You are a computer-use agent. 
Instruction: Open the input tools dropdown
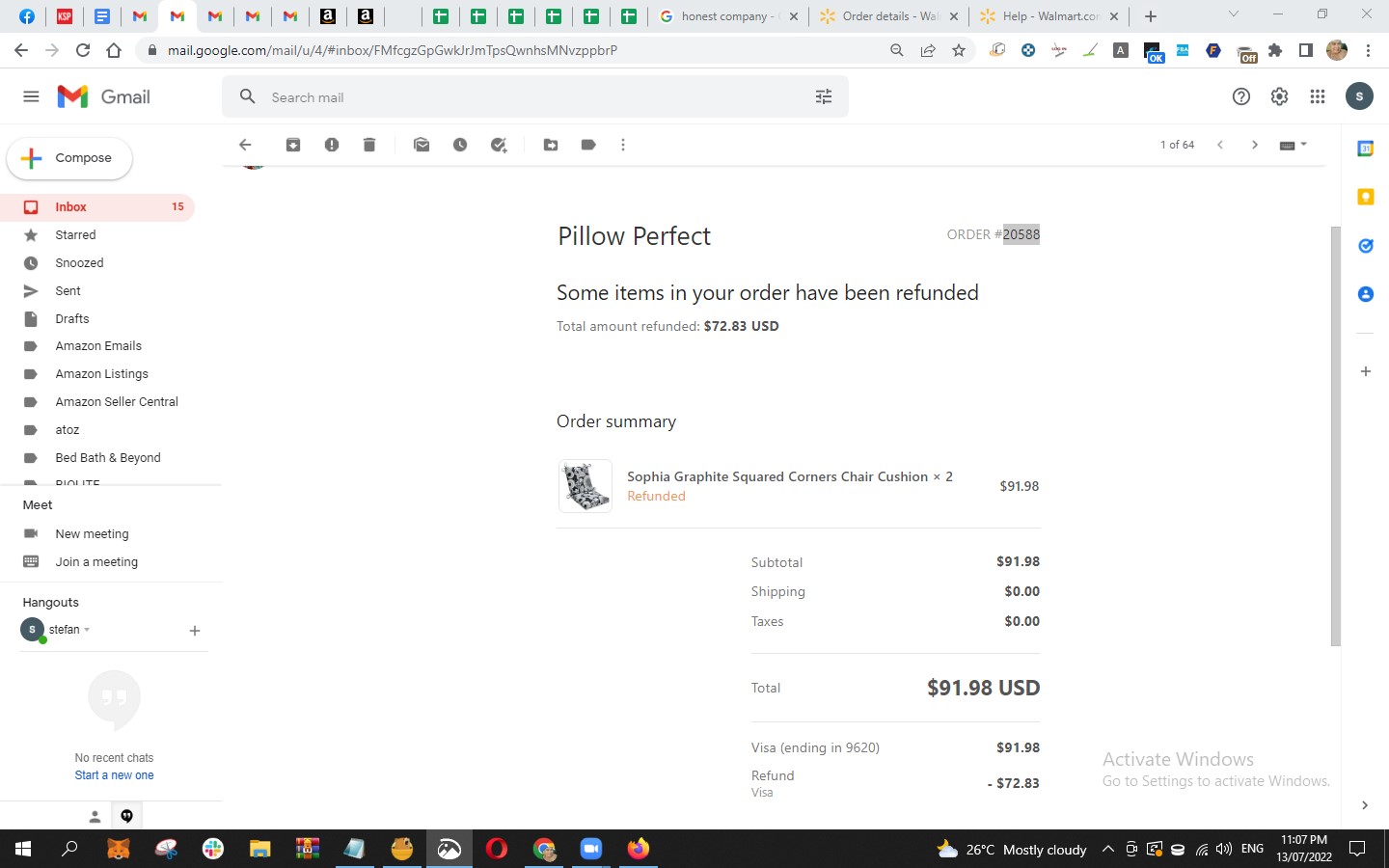[x=1293, y=145]
